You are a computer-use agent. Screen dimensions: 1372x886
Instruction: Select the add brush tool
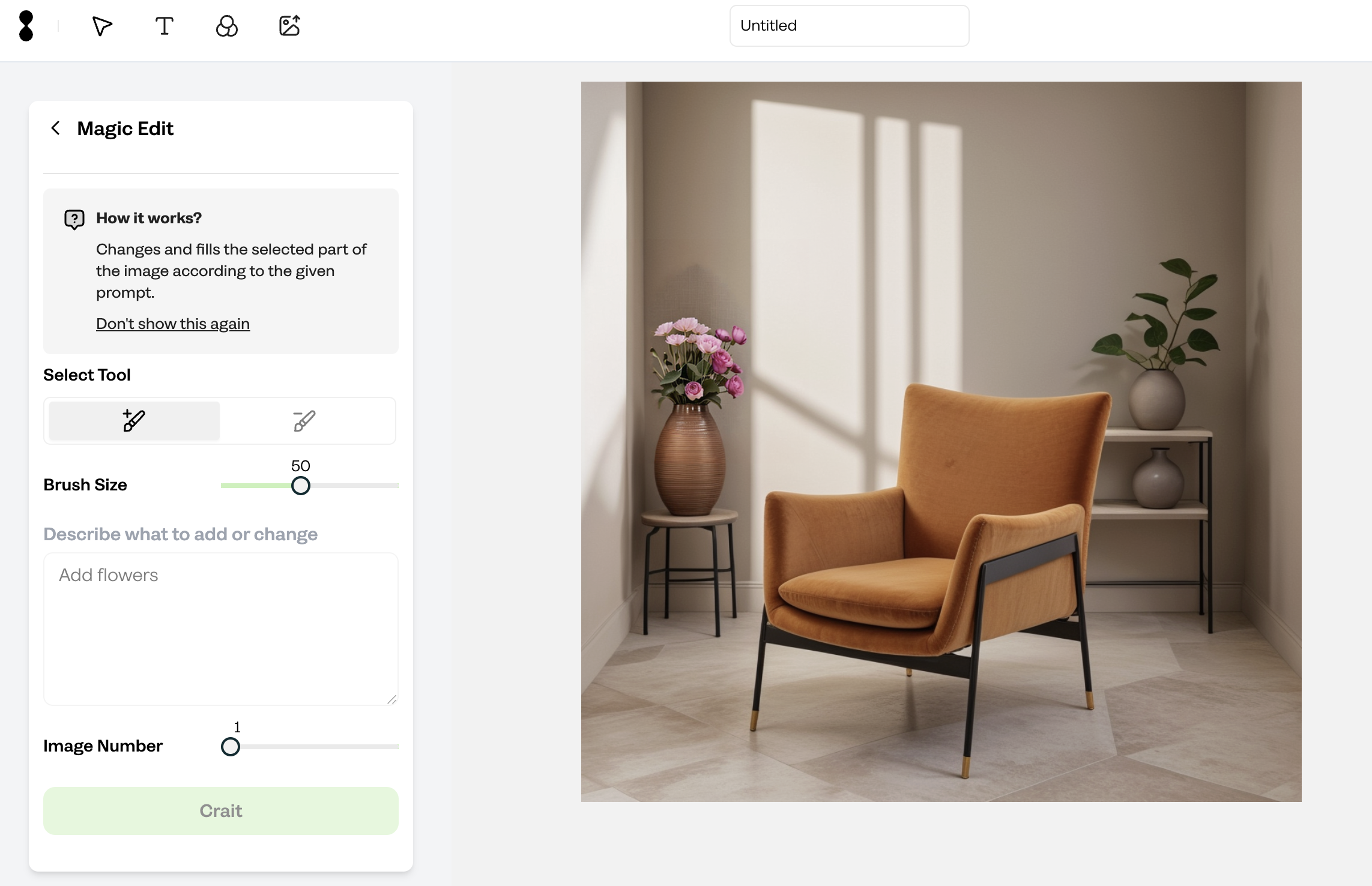pyautogui.click(x=134, y=421)
